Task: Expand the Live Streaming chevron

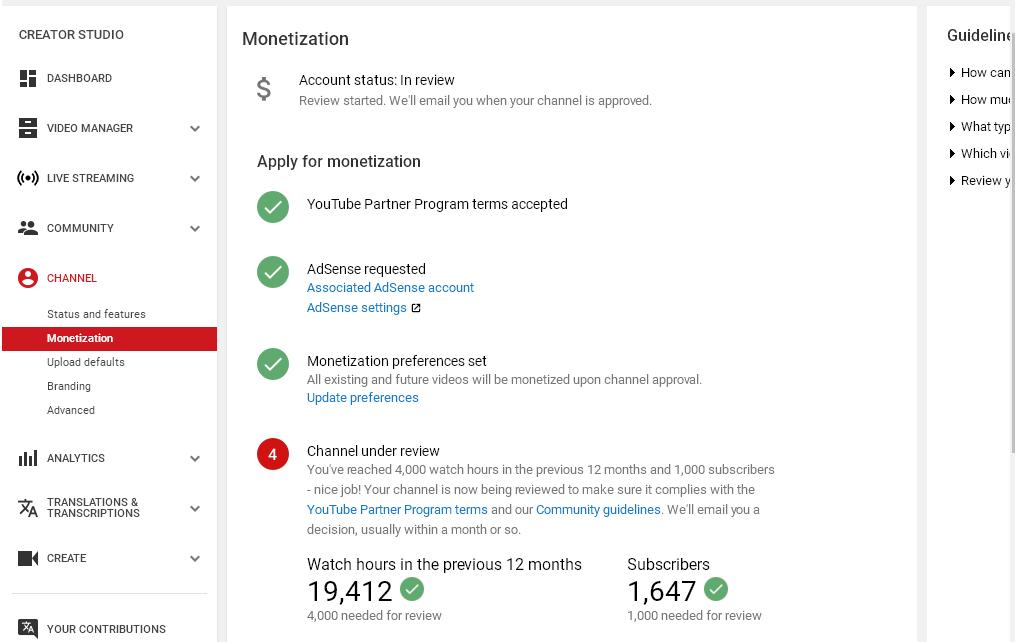Action: pos(195,178)
